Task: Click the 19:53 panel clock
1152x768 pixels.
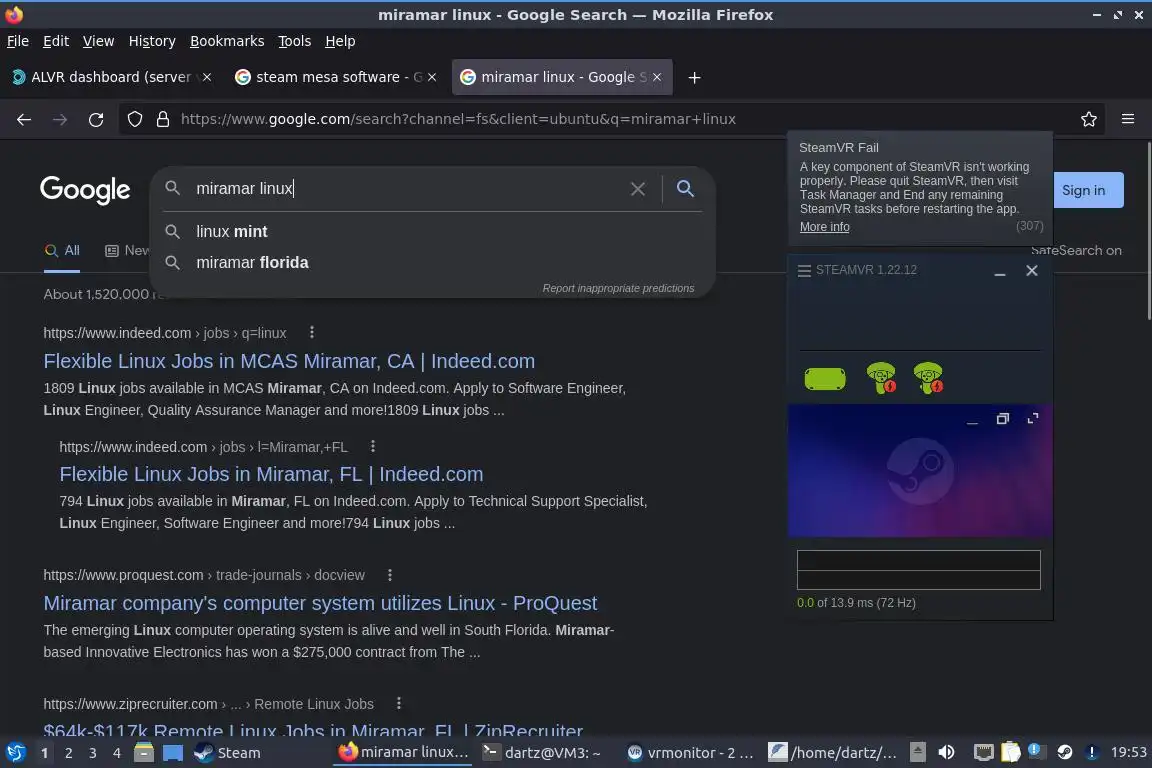Action: (1128, 752)
